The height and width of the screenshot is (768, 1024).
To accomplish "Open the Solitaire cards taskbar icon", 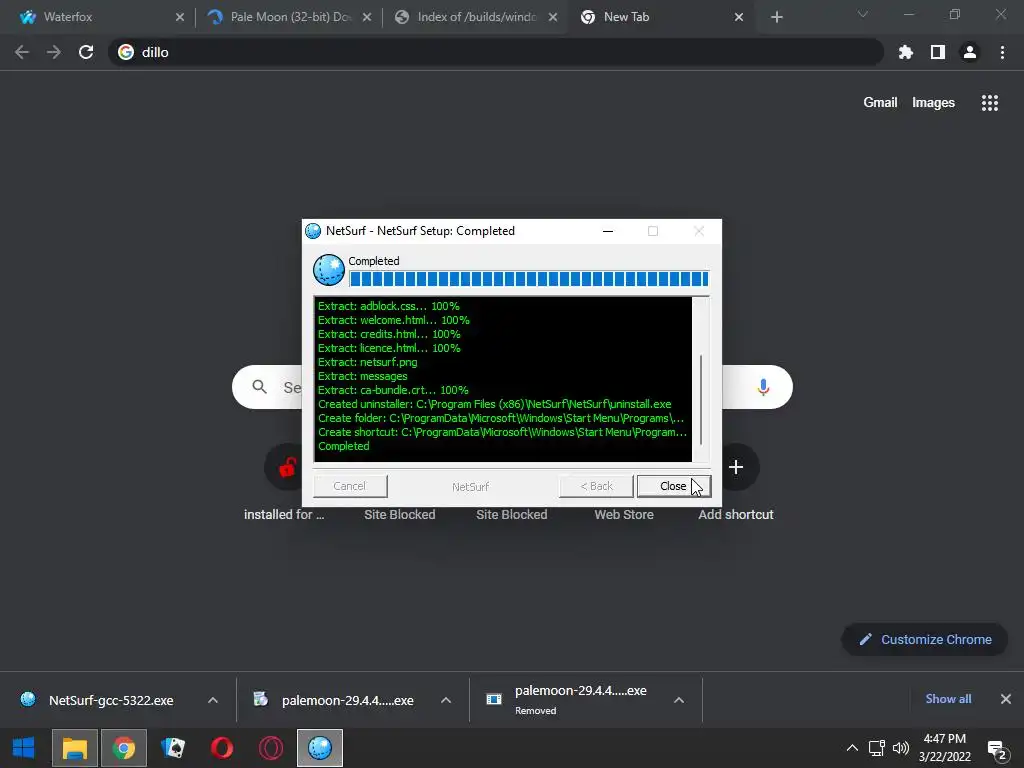I will pos(173,748).
